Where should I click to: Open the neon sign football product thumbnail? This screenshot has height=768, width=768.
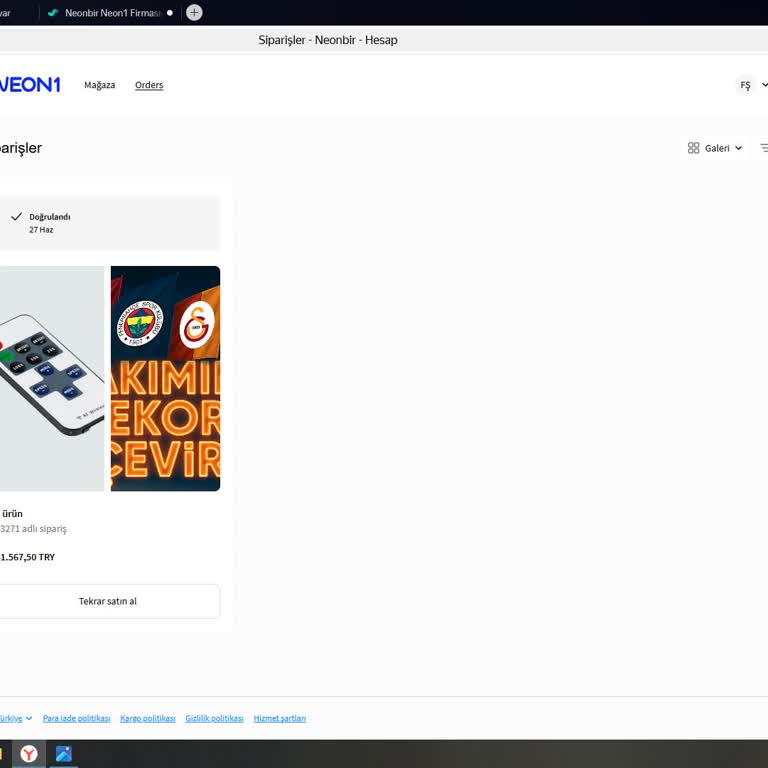tap(166, 378)
